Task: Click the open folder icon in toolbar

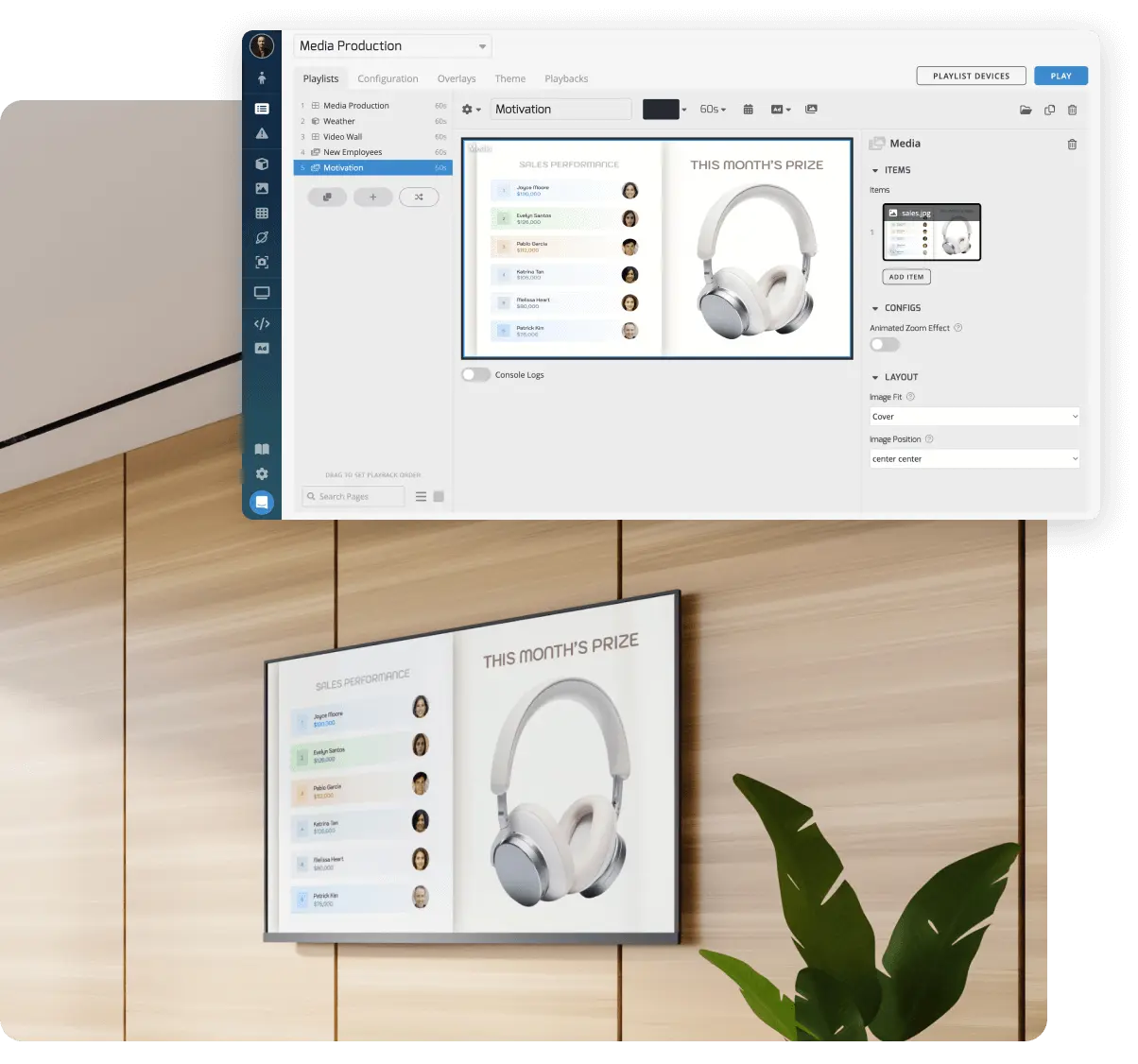Action: pyautogui.click(x=1026, y=111)
